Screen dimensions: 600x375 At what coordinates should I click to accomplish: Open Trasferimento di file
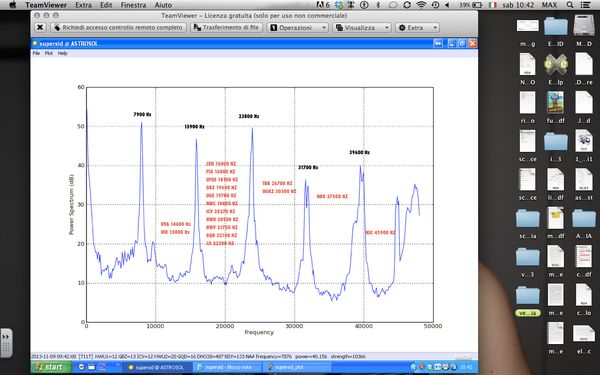(x=227, y=28)
